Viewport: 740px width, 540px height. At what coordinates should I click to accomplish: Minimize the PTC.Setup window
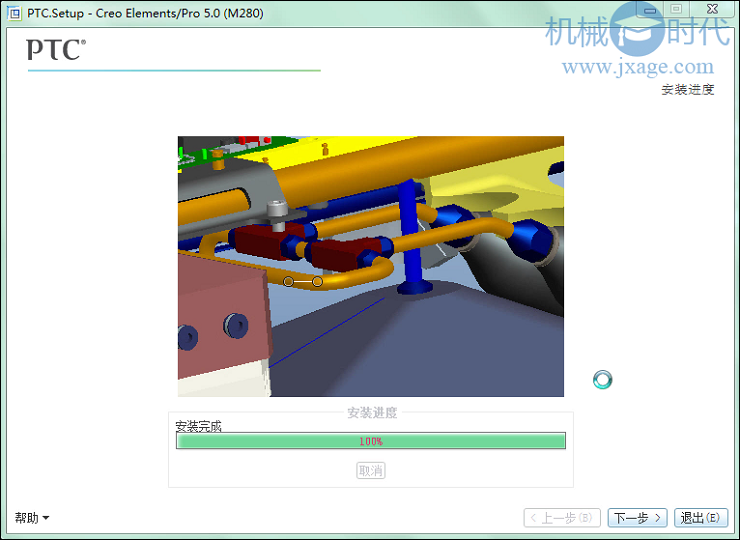[650, 9]
